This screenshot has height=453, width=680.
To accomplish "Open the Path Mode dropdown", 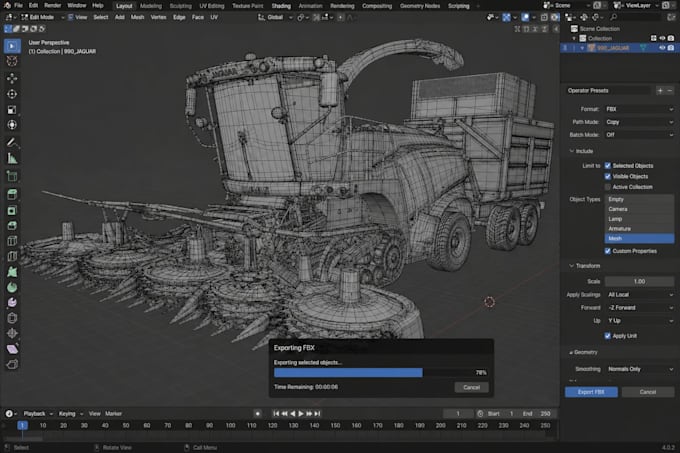I will point(639,122).
